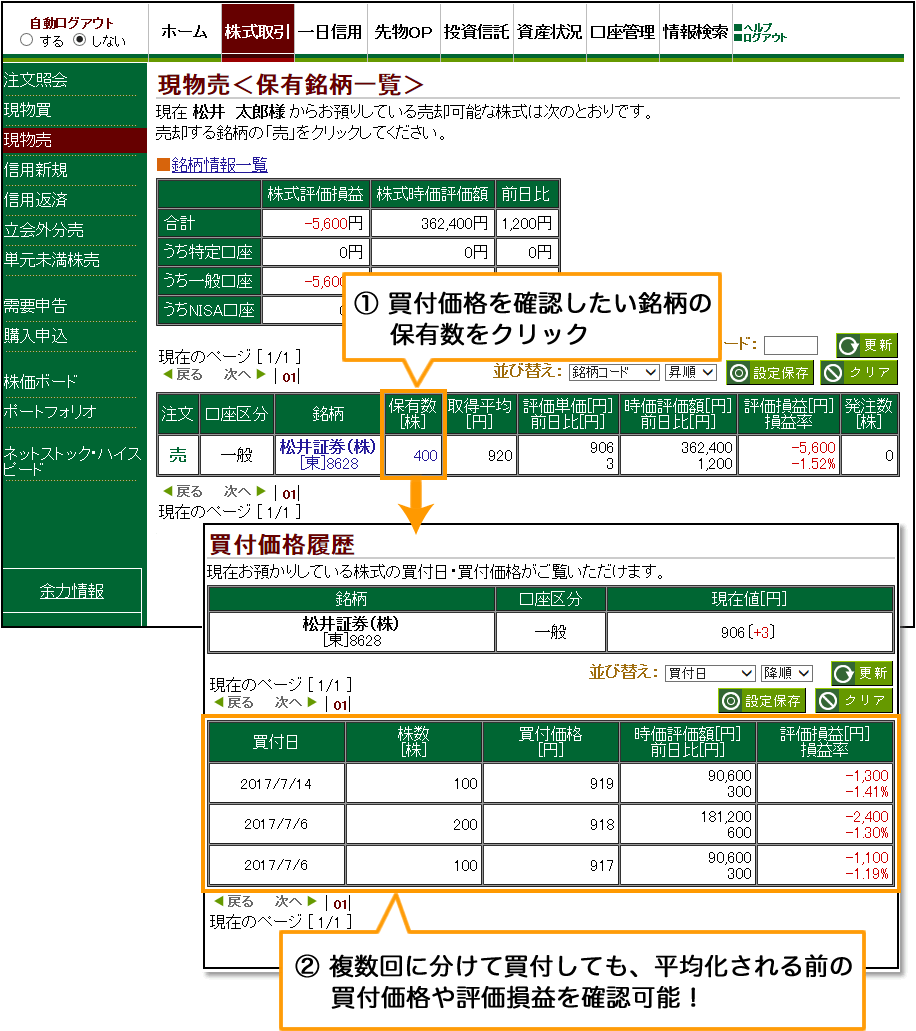Click the stock code input field
The width and height of the screenshot is (916, 1031).
(790, 345)
